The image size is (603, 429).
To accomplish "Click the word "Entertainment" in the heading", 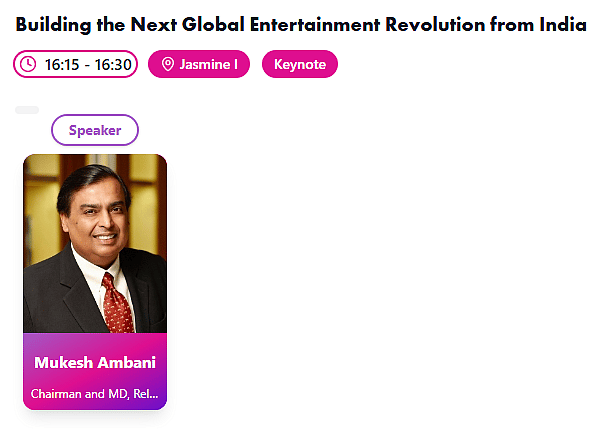I will 324,23.
